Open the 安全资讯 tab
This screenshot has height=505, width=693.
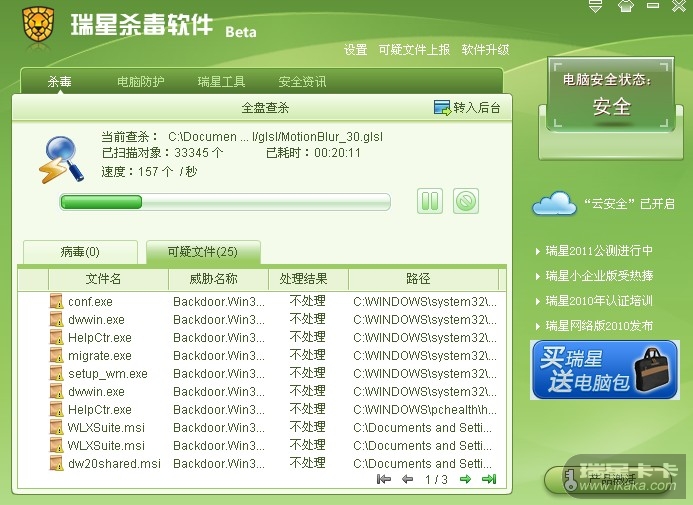click(x=302, y=81)
